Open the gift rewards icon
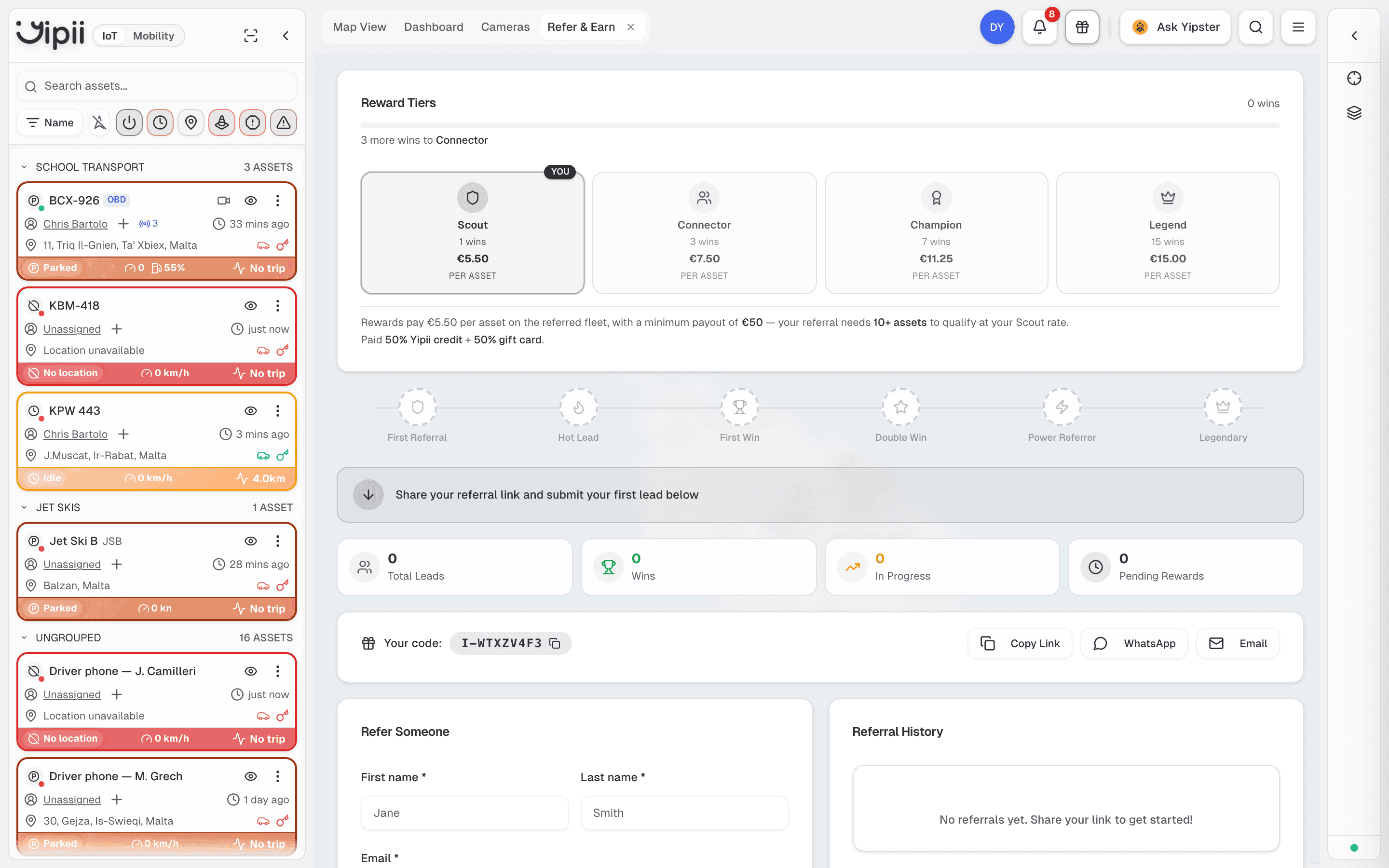 (x=1082, y=27)
